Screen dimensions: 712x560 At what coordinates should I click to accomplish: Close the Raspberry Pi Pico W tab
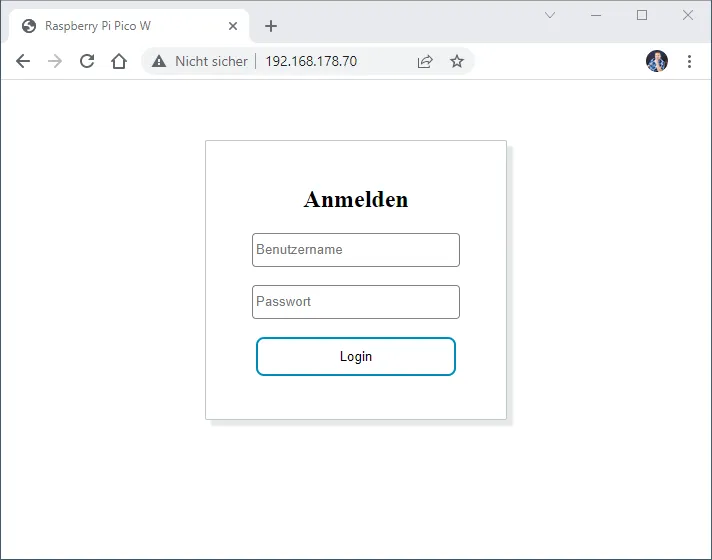point(233,26)
